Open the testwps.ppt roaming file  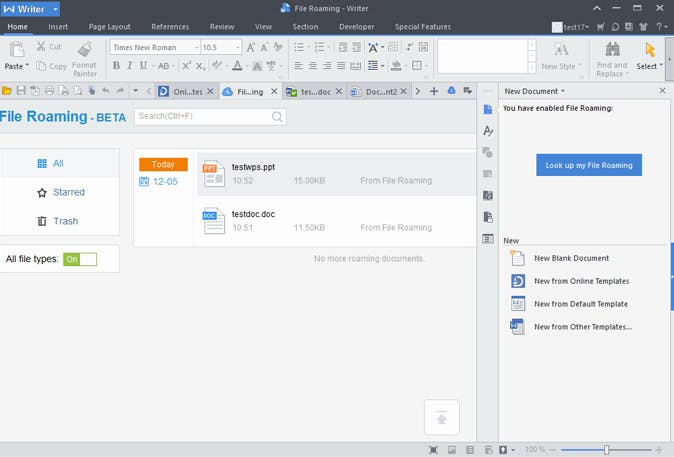click(336, 174)
